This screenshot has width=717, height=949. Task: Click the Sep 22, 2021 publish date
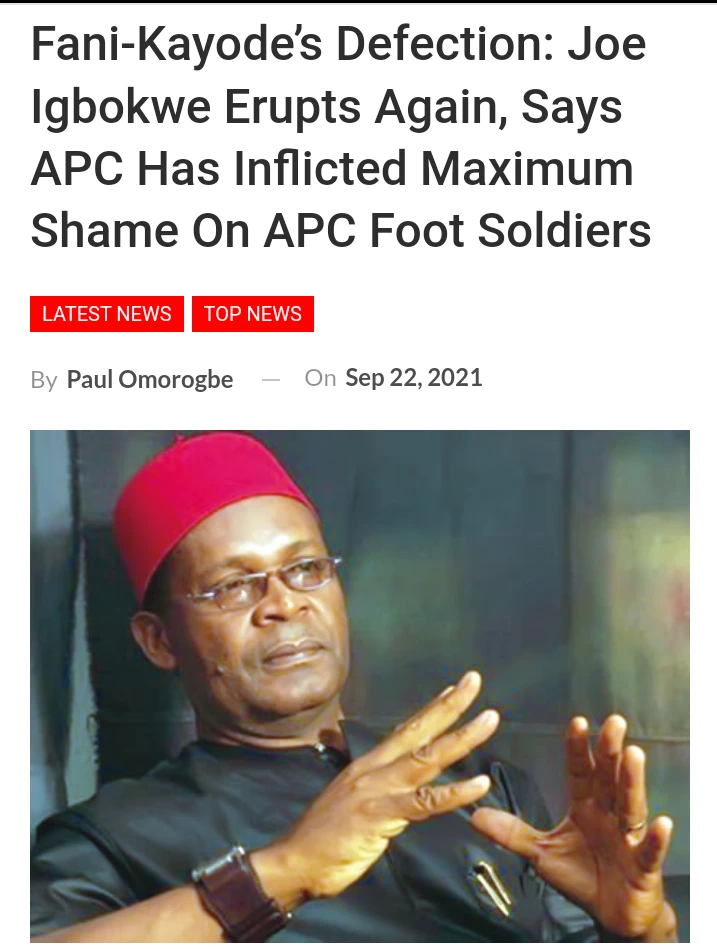click(x=414, y=378)
